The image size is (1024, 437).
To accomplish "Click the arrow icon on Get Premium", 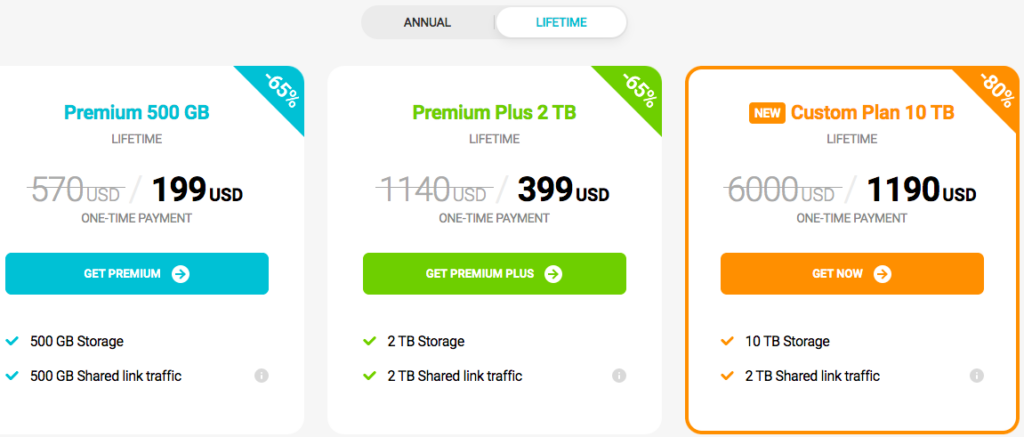I will pyautogui.click(x=181, y=274).
